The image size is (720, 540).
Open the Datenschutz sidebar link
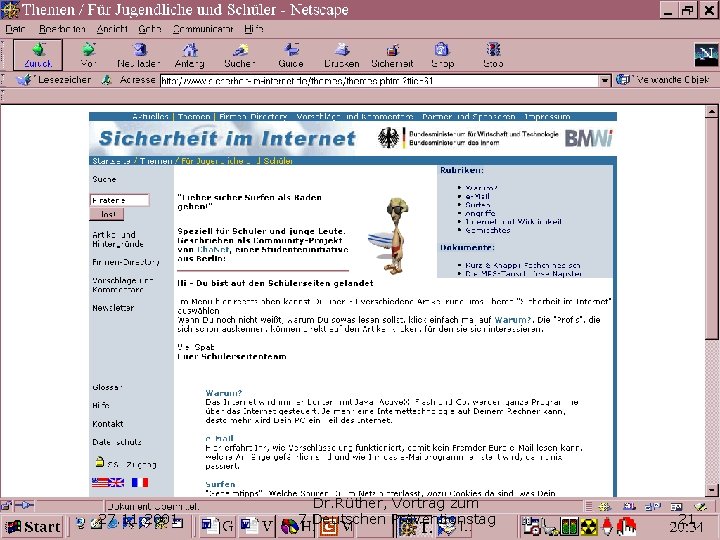117,442
